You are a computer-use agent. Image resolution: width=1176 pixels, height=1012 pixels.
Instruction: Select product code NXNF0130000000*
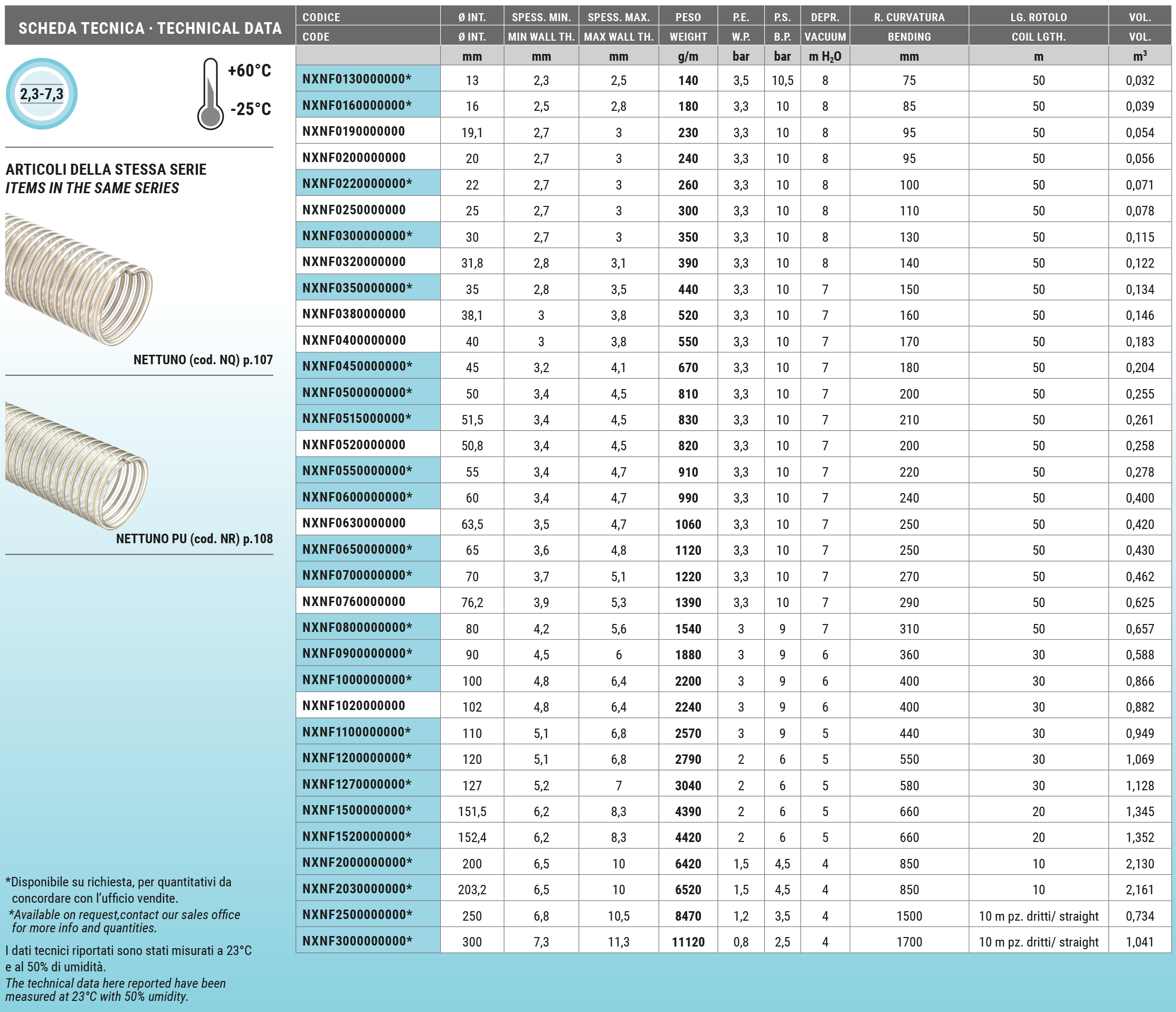356,79
